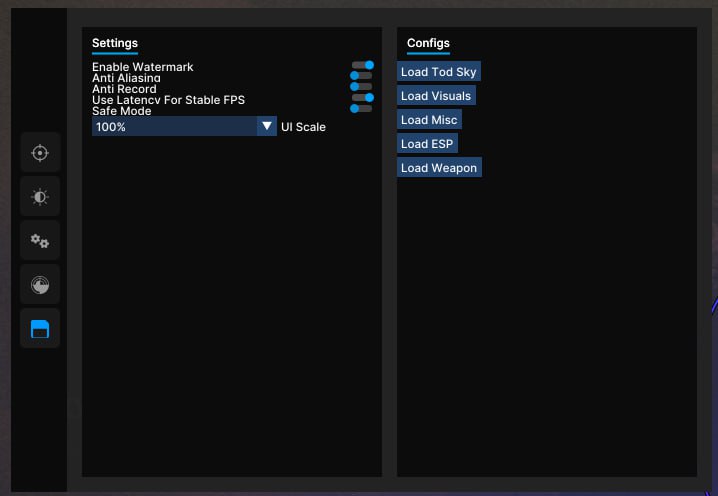Switch on Safe Mode

[x=361, y=109]
